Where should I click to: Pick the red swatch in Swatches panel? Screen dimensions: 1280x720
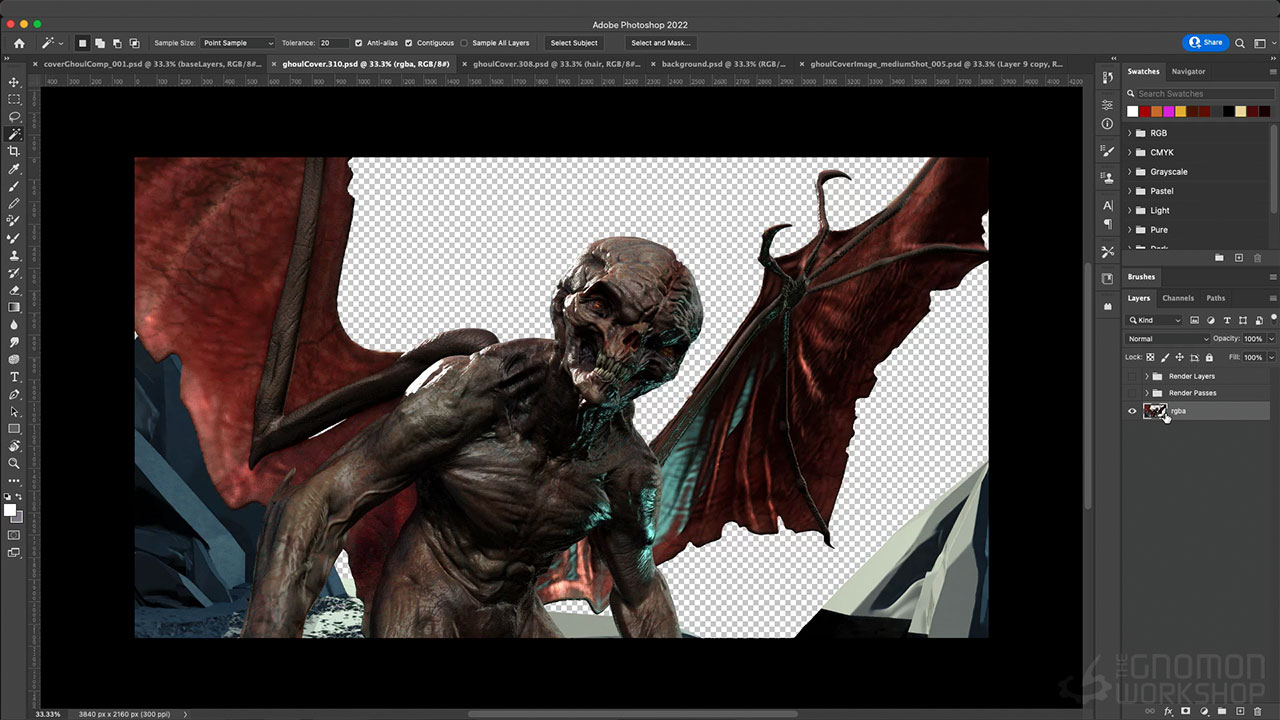pos(1144,111)
